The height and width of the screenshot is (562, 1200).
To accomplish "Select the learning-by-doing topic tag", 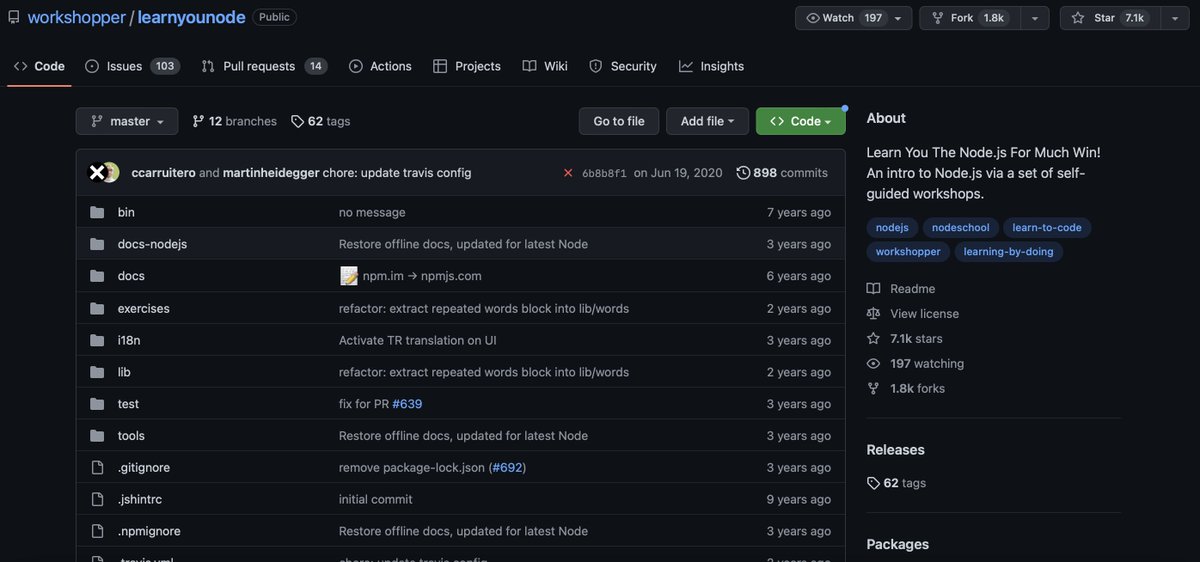I will pos(1008,252).
